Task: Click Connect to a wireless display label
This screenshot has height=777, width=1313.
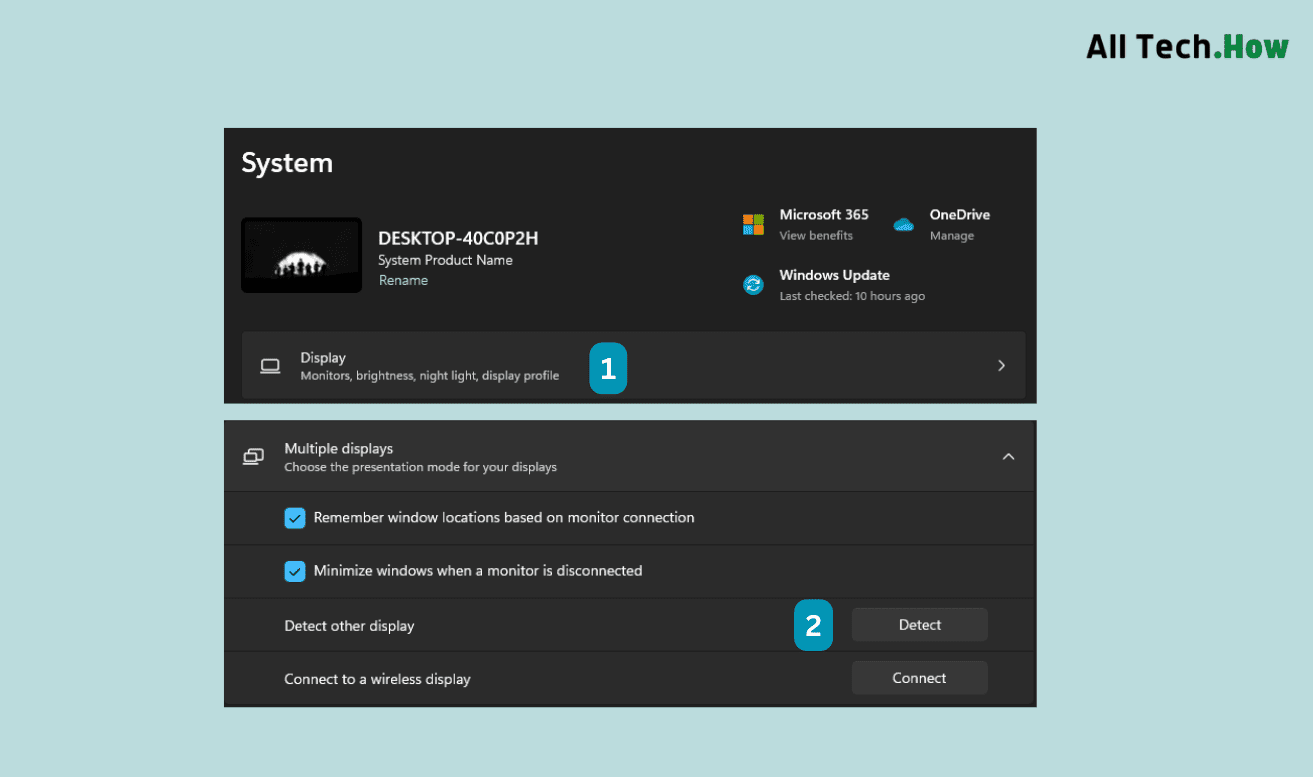Action: point(377,679)
